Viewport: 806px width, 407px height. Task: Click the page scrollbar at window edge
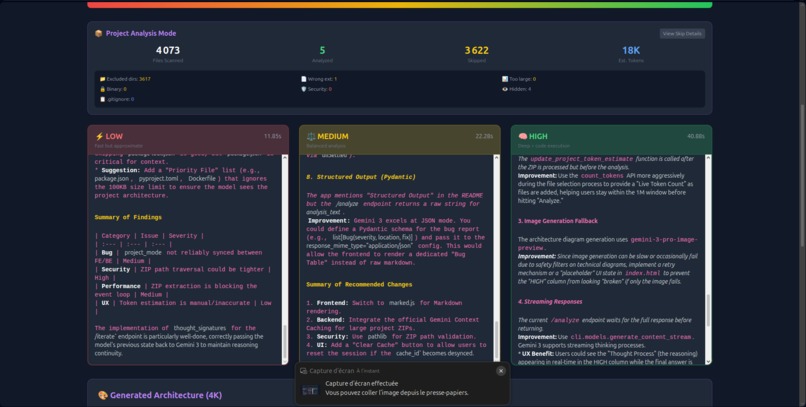tap(803, 204)
